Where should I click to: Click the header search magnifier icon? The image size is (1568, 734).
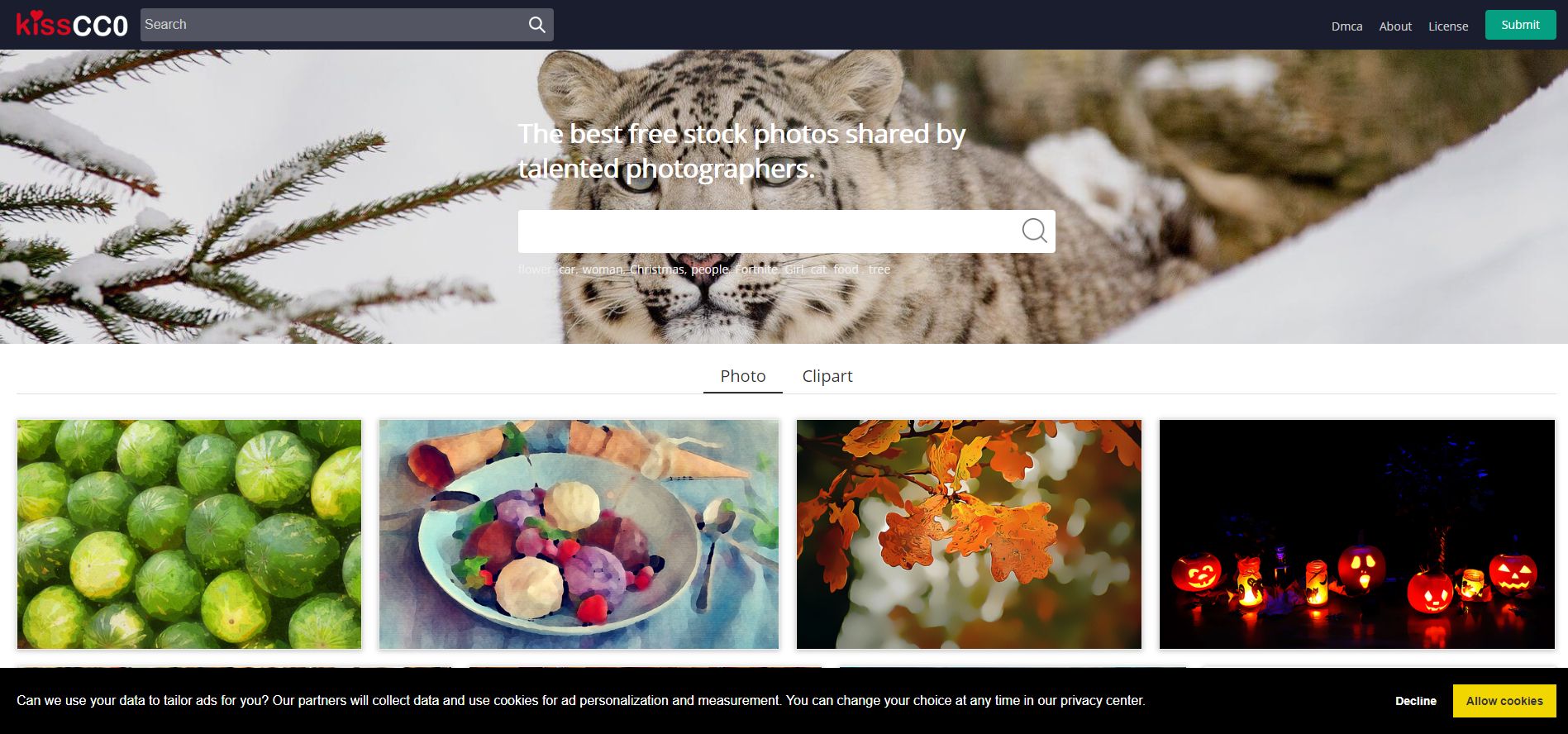coord(537,25)
